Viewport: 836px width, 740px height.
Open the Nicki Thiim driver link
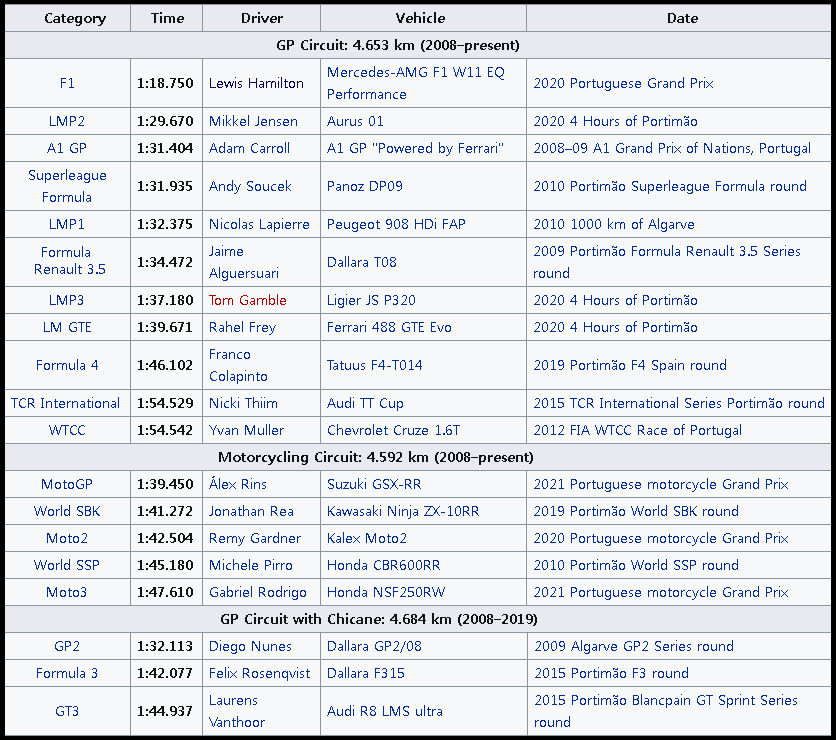pos(243,403)
